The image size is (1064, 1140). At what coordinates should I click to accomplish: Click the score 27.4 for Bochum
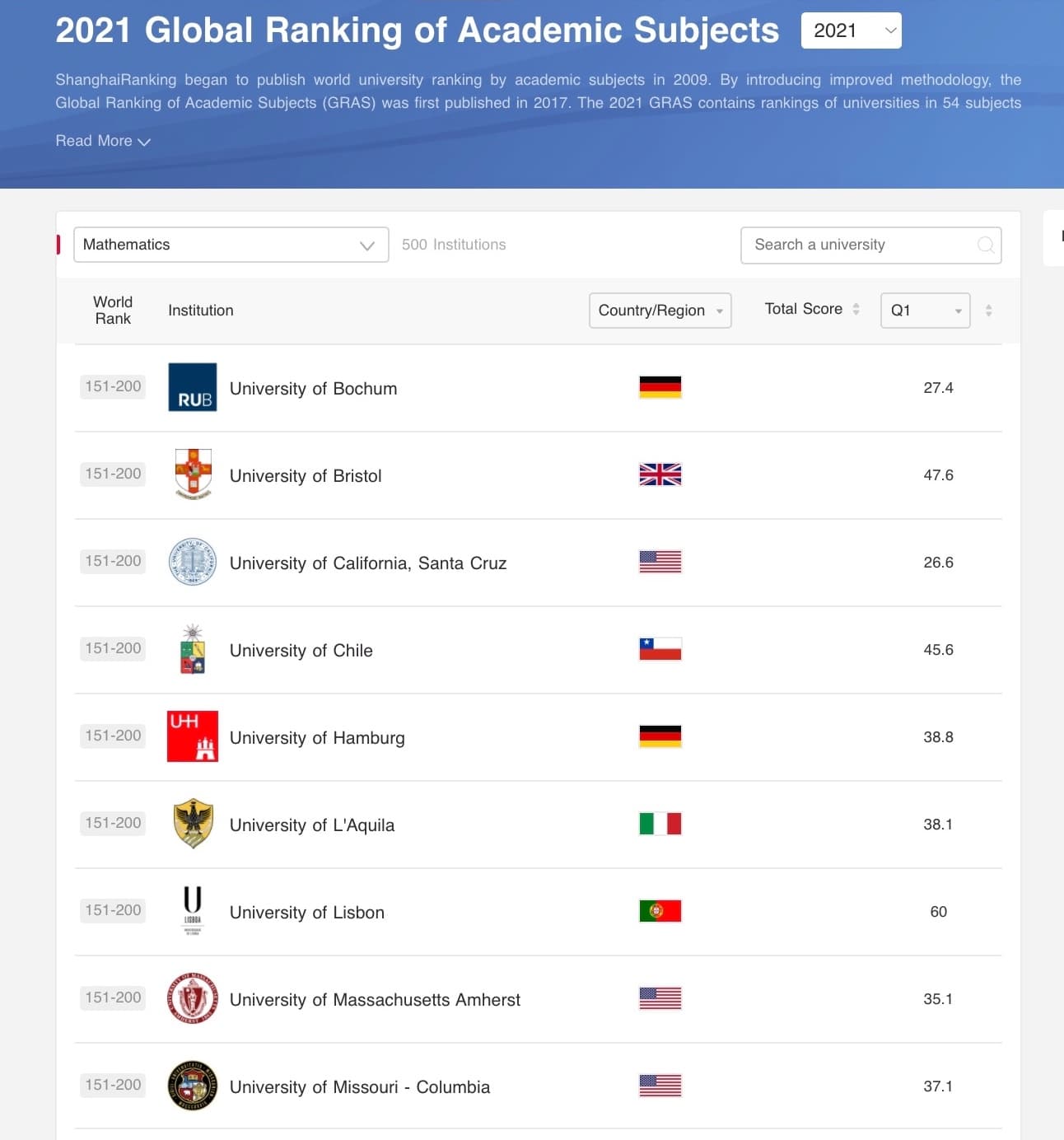938,388
